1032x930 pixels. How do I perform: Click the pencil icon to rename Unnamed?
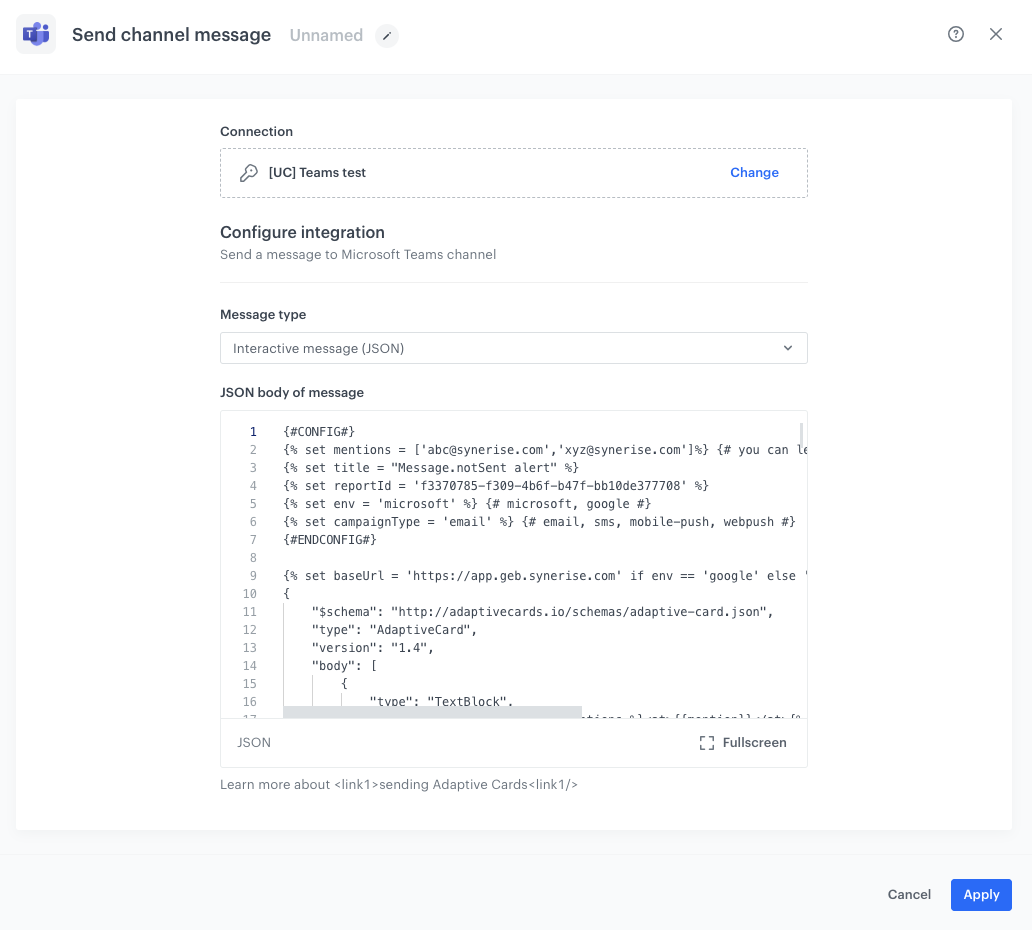[387, 35]
